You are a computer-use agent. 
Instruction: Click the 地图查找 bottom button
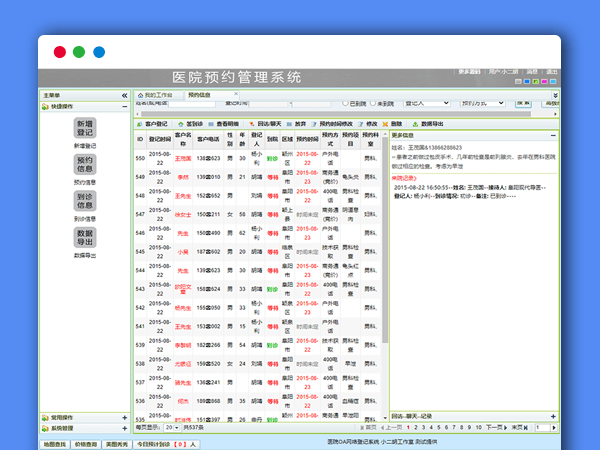pyautogui.click(x=56, y=442)
